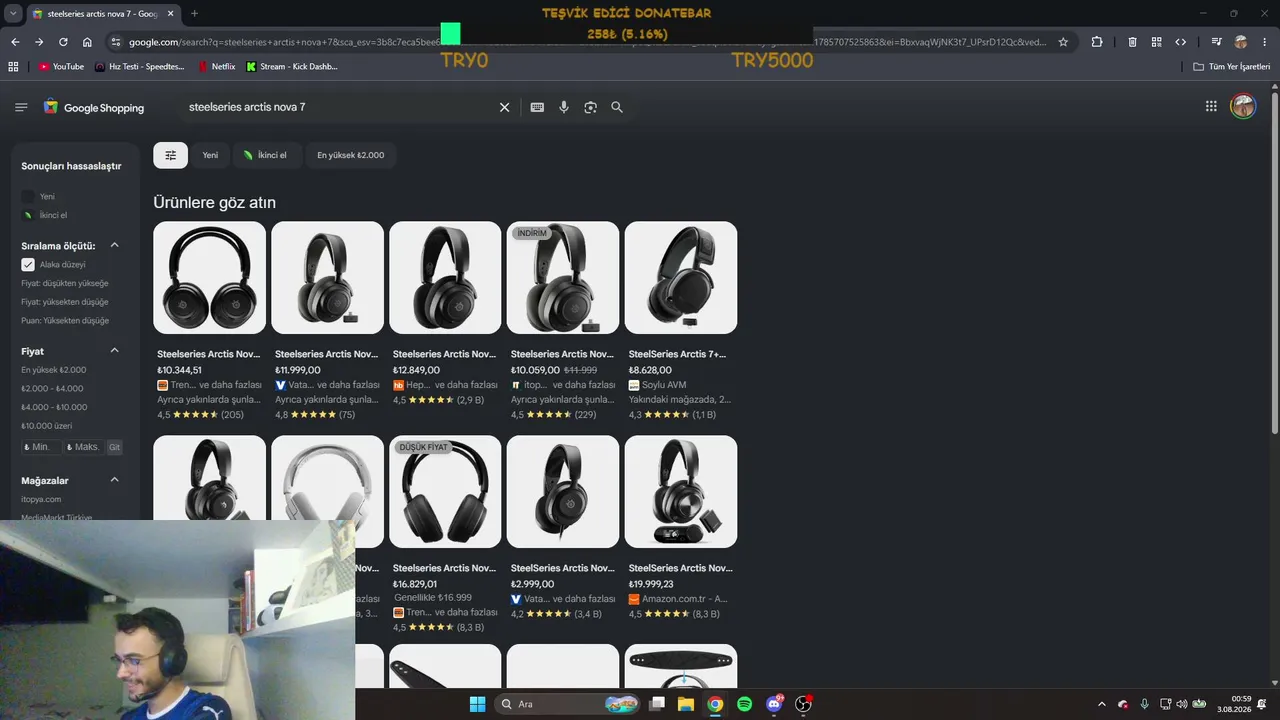
Task: Open the filter sliders button
Action: point(170,155)
